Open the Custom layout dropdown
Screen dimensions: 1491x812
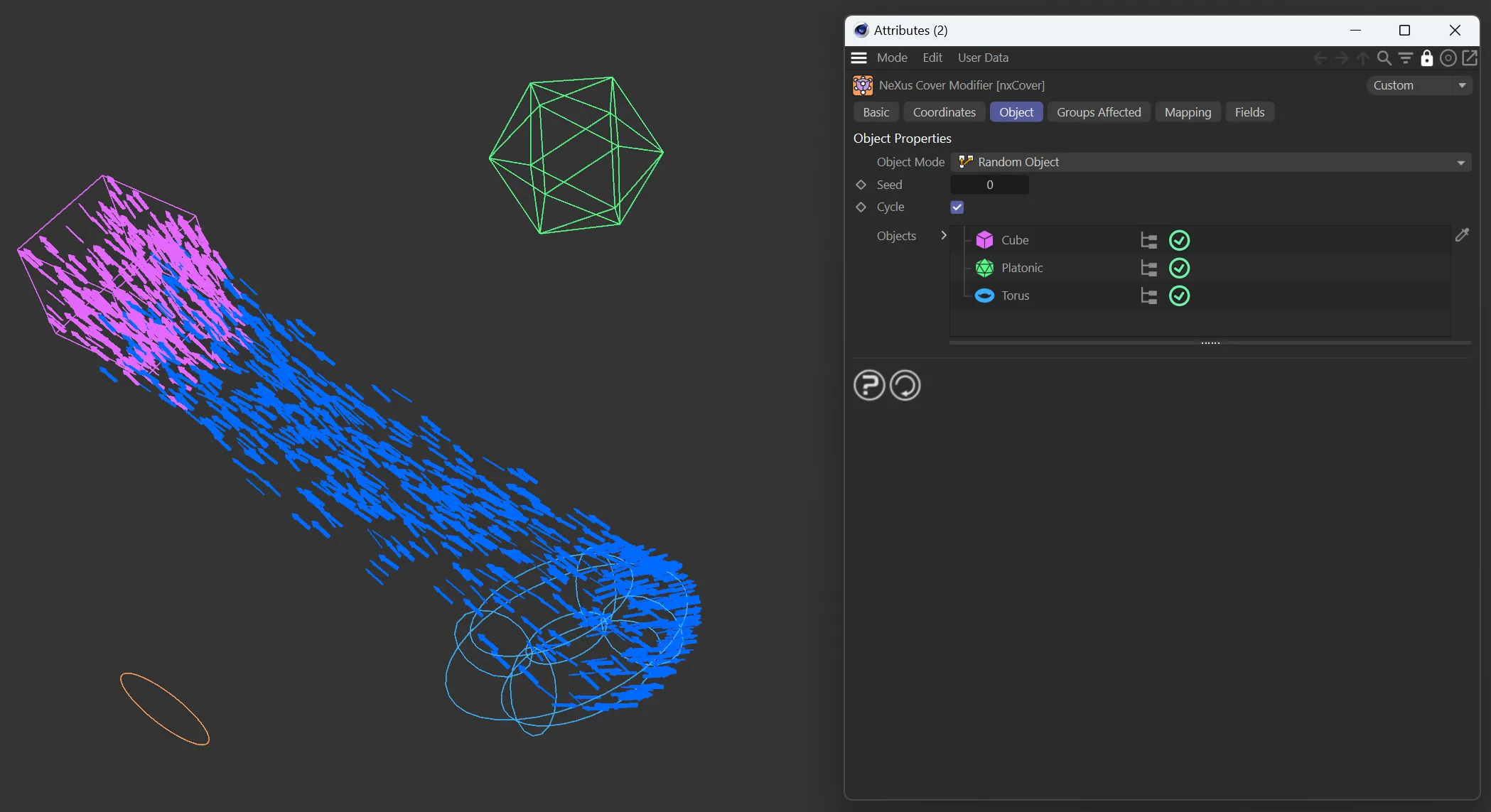(1419, 85)
